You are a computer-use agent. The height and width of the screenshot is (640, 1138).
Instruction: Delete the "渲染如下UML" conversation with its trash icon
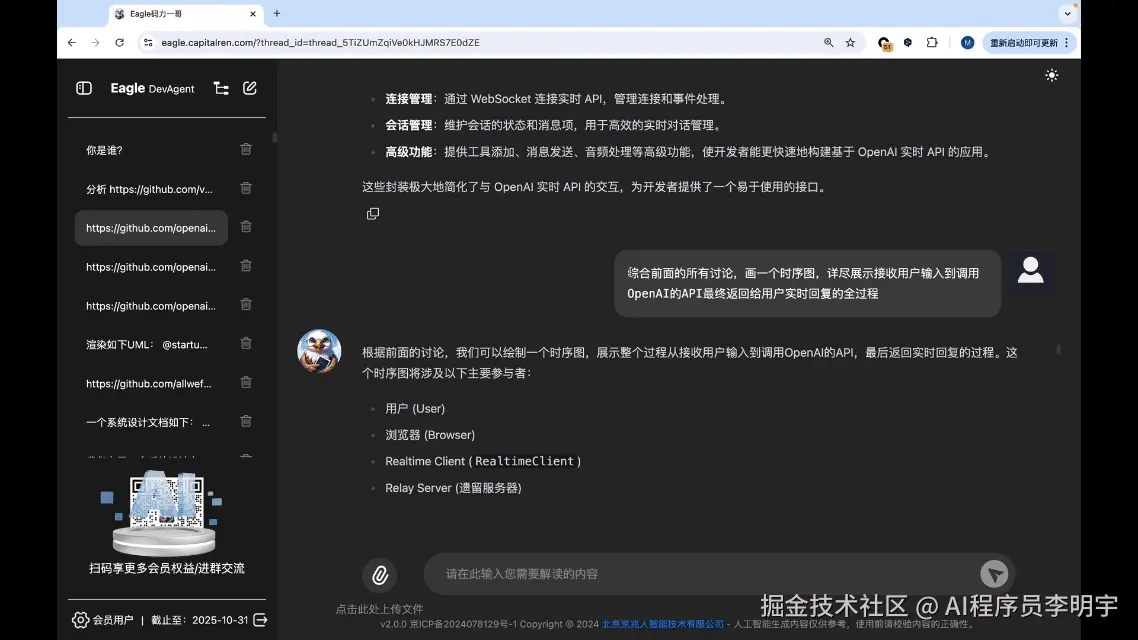pyautogui.click(x=245, y=343)
